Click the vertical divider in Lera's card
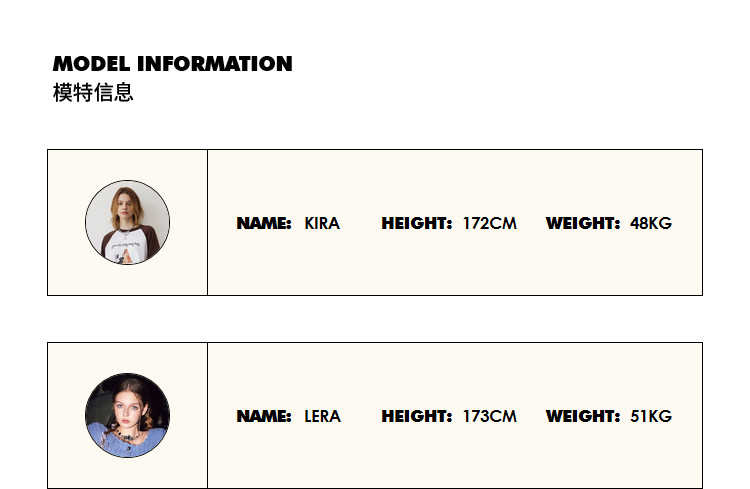 (207, 415)
